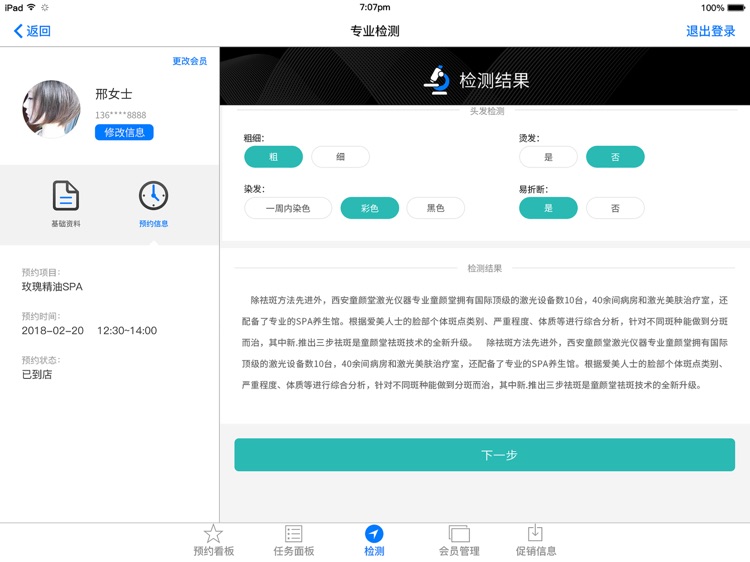Click the 头发检测 section label

pyautogui.click(x=487, y=111)
